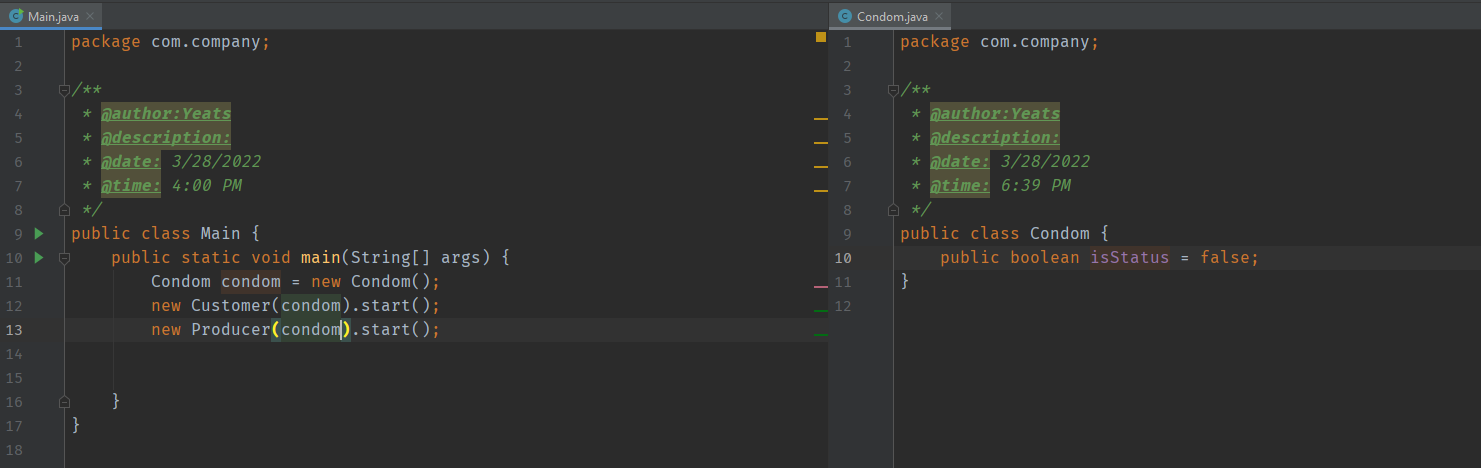Image resolution: width=1481 pixels, height=468 pixels.
Task: Click the 'isStatus' field name in Condom.java
Action: [1130, 258]
